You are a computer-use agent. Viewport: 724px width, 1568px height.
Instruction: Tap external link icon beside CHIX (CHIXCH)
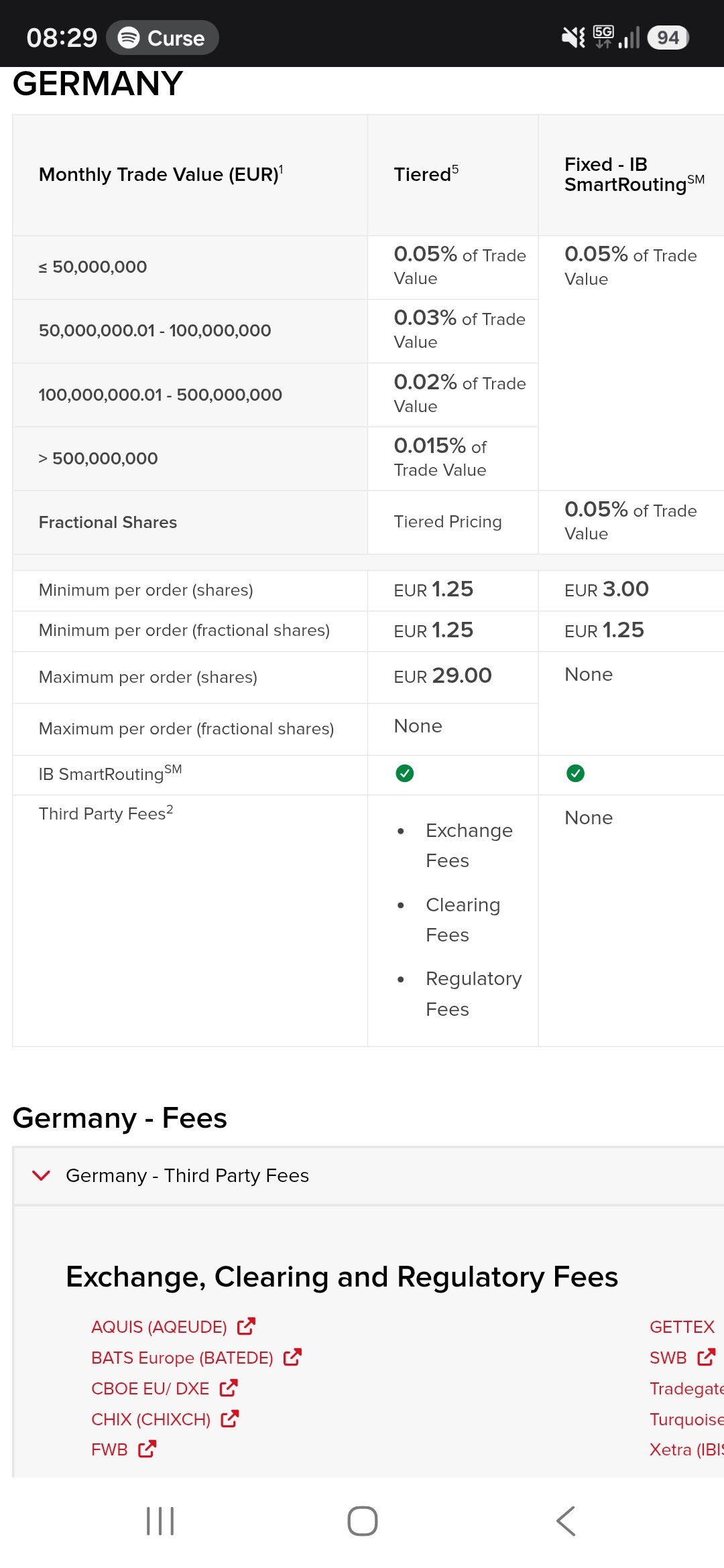tap(230, 1419)
